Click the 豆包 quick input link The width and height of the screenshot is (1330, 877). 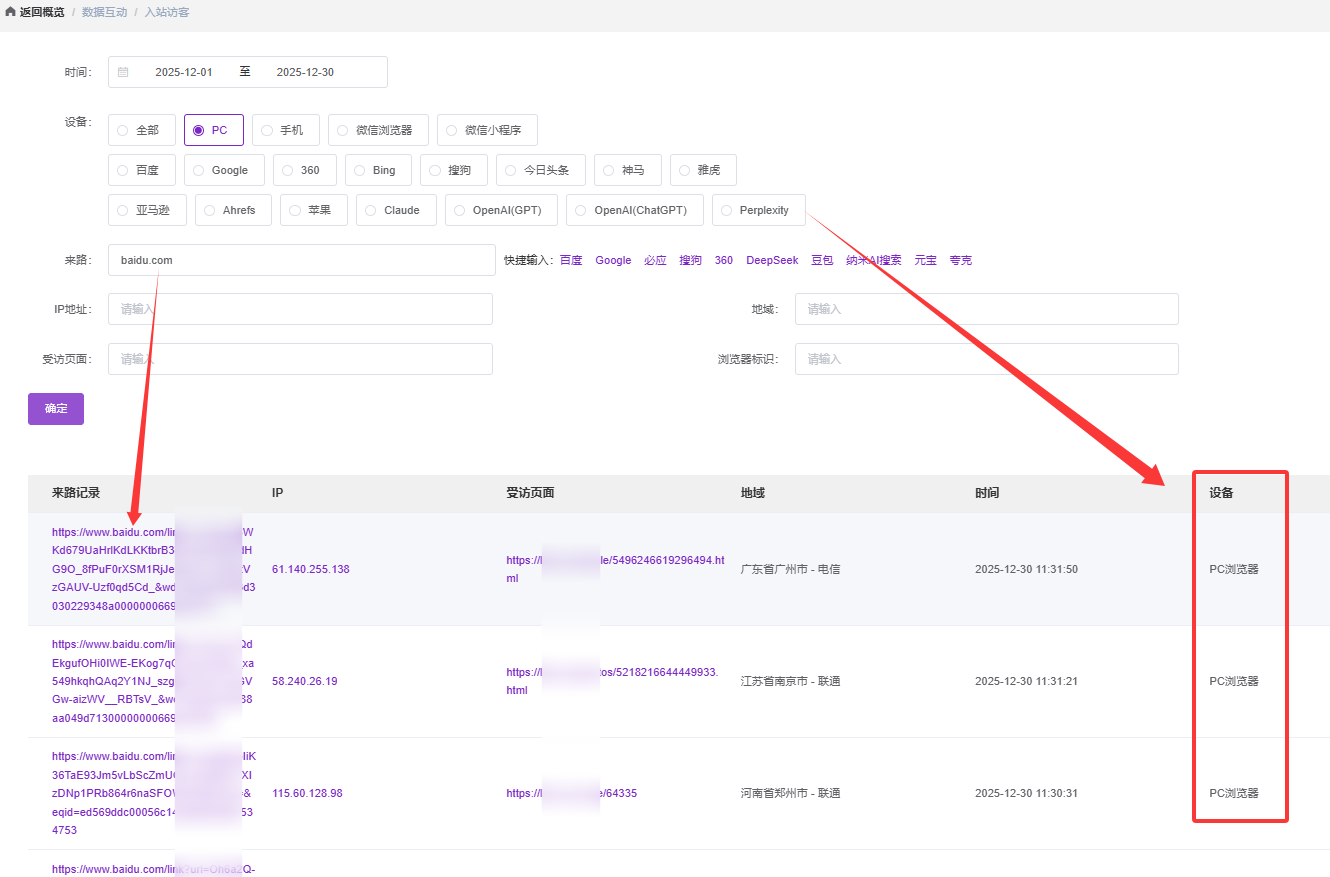pos(822,260)
